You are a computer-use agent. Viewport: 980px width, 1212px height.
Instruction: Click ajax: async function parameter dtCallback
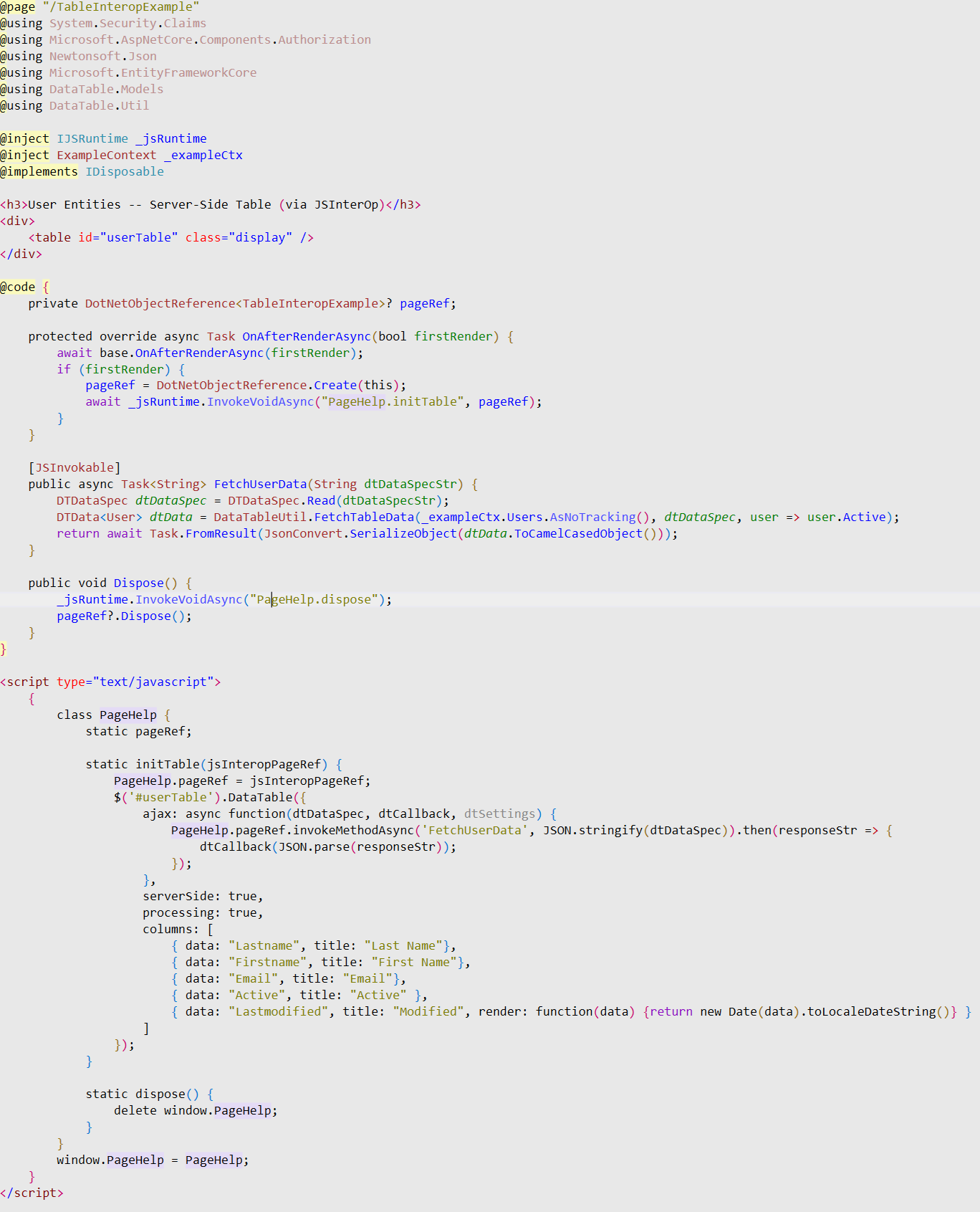coord(414,815)
